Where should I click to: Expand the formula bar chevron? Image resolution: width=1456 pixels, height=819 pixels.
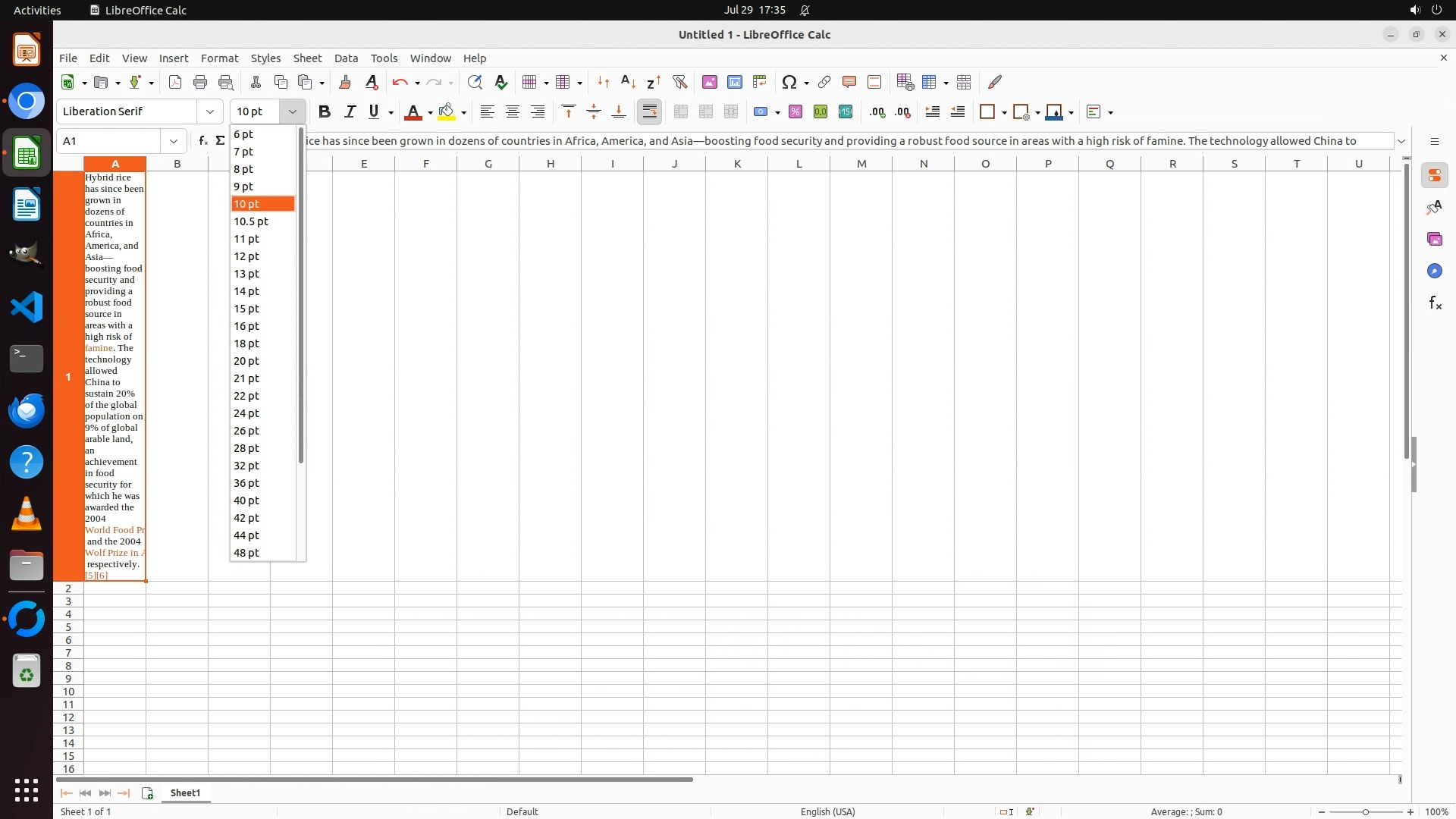[1401, 141]
